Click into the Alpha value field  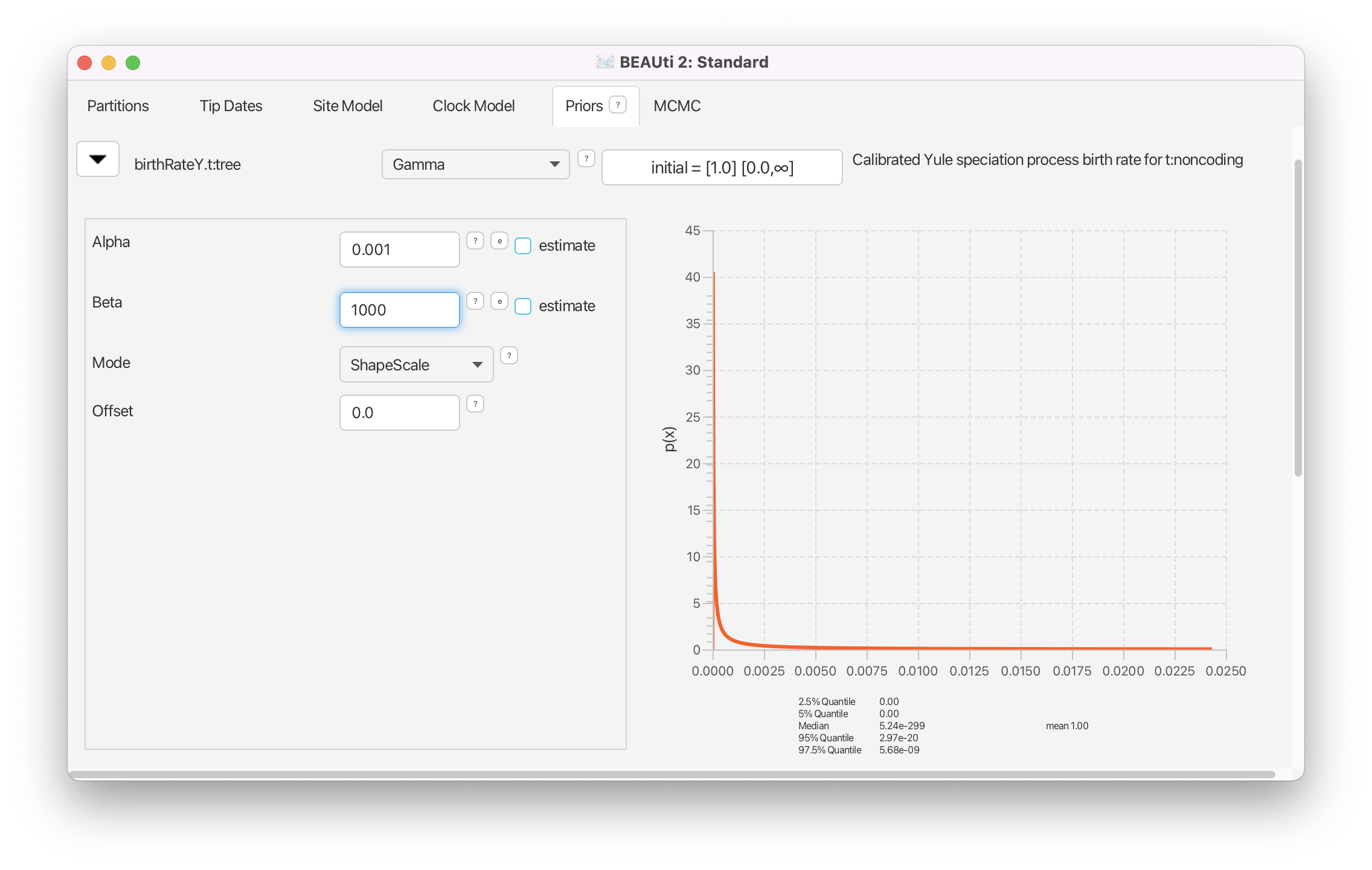(399, 250)
